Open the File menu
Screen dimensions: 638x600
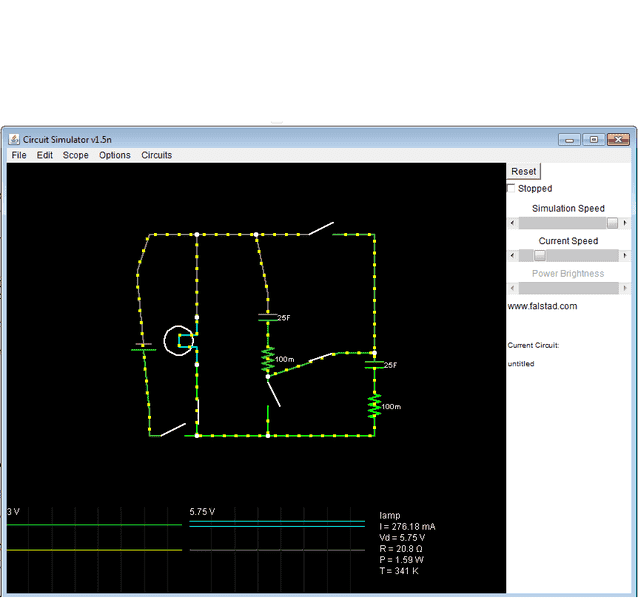(19, 155)
